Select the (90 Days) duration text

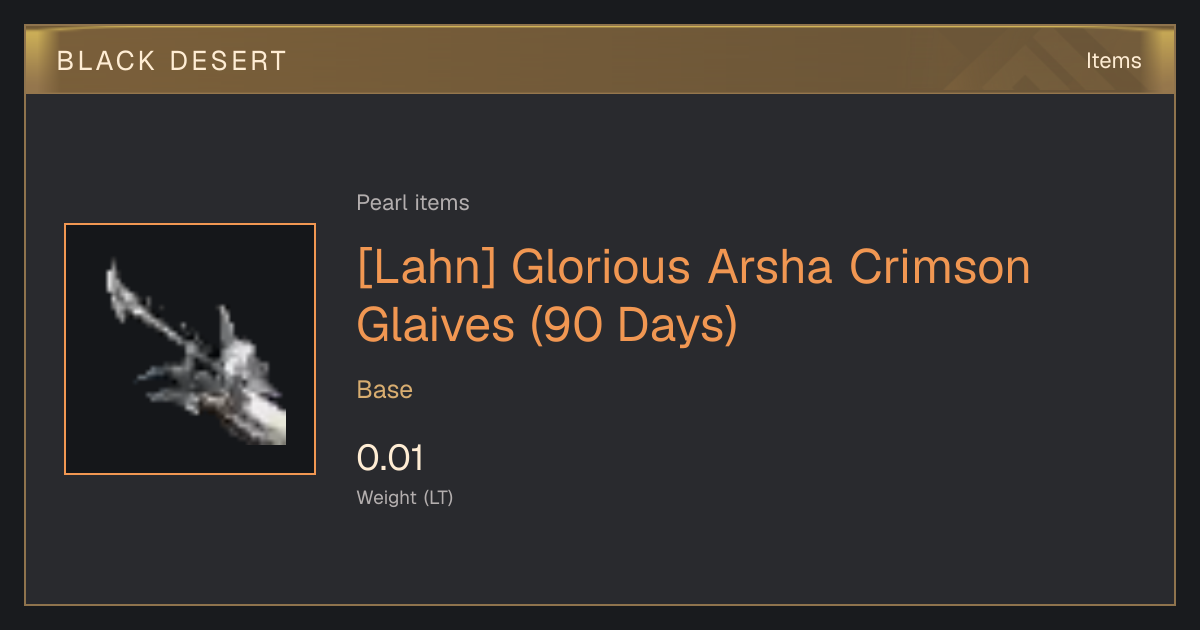pos(633,325)
